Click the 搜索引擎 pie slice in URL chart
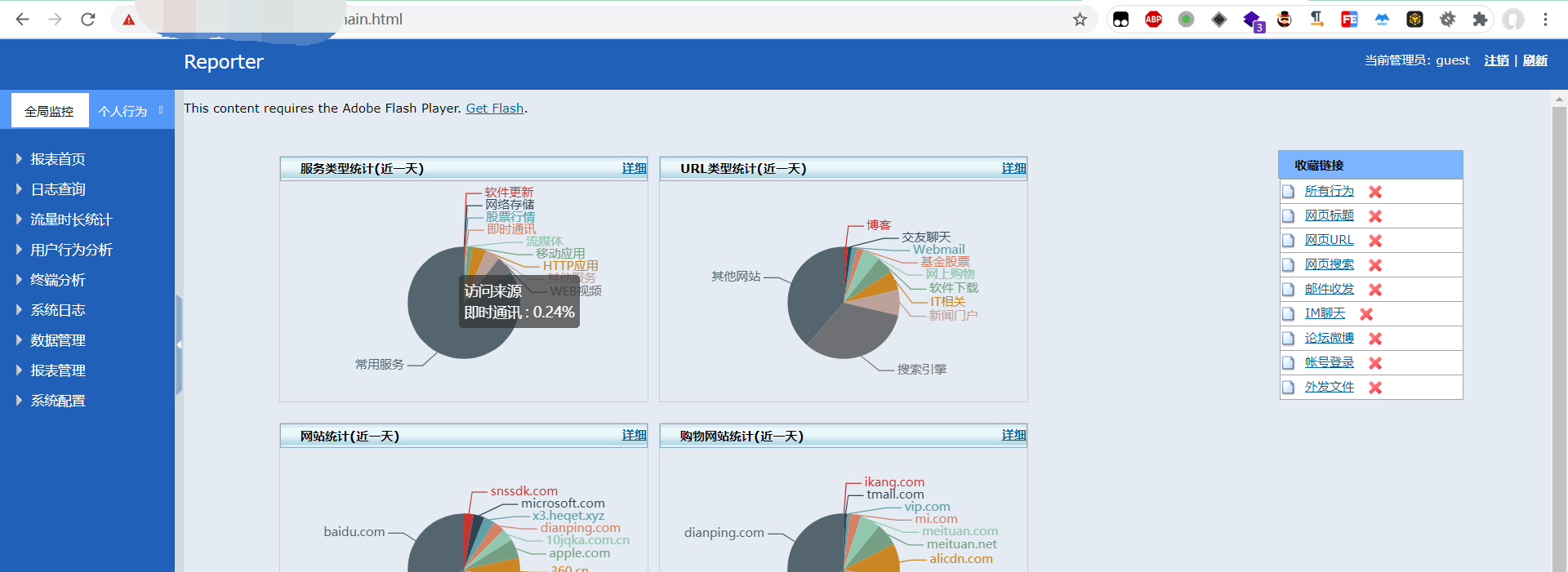 (849, 335)
